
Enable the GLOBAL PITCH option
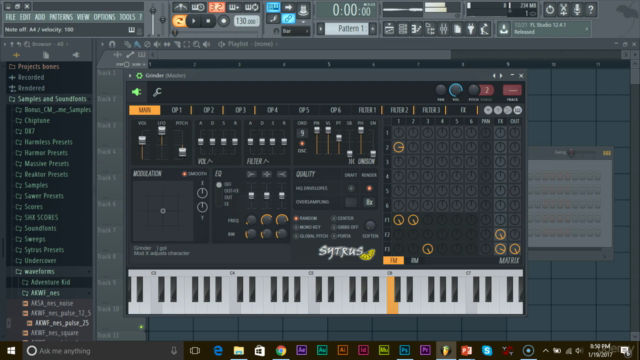pyautogui.click(x=311, y=236)
